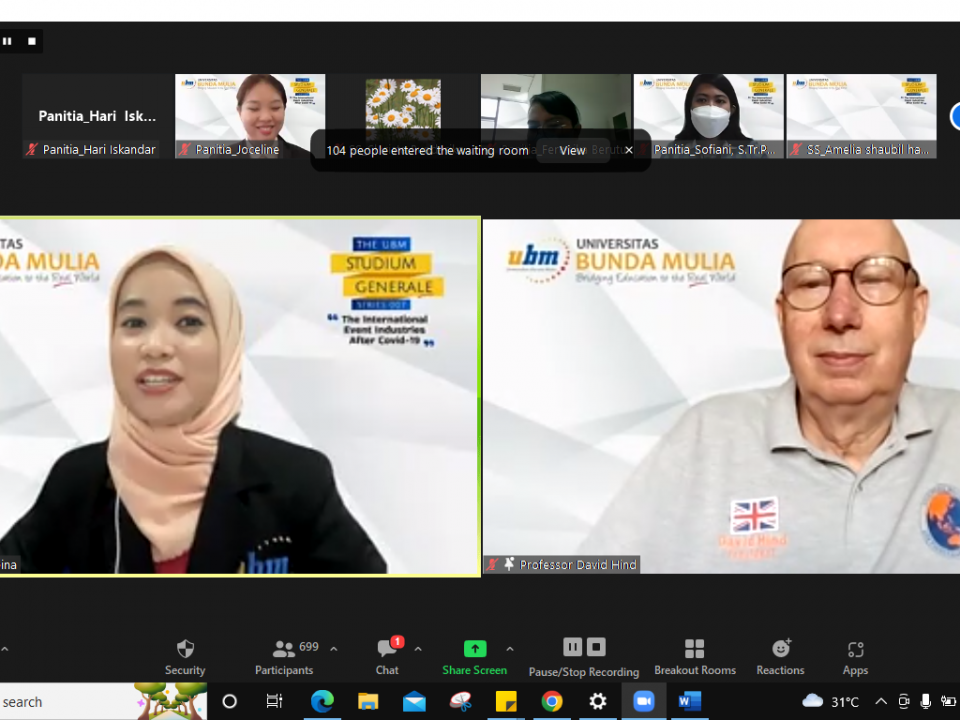The width and height of the screenshot is (960, 720).
Task: Open the Security menu in the Zoom toolbar
Action: click(x=185, y=658)
